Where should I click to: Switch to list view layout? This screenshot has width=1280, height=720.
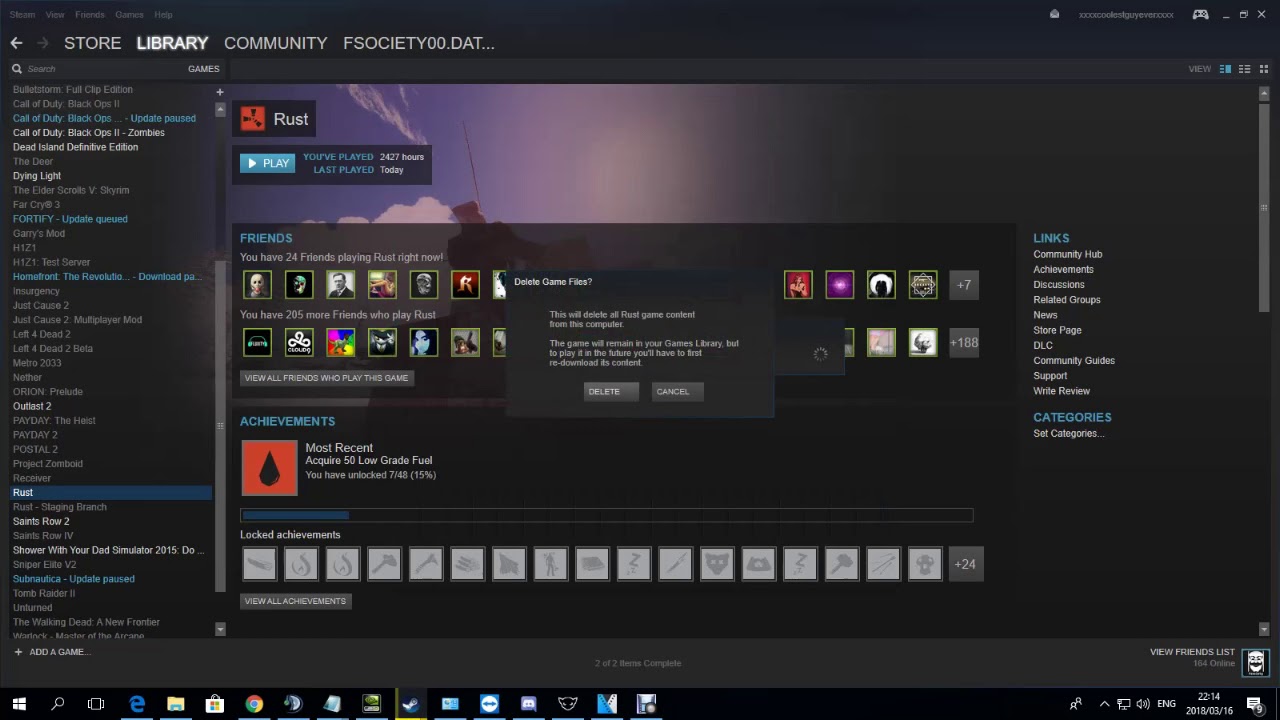tap(1245, 69)
